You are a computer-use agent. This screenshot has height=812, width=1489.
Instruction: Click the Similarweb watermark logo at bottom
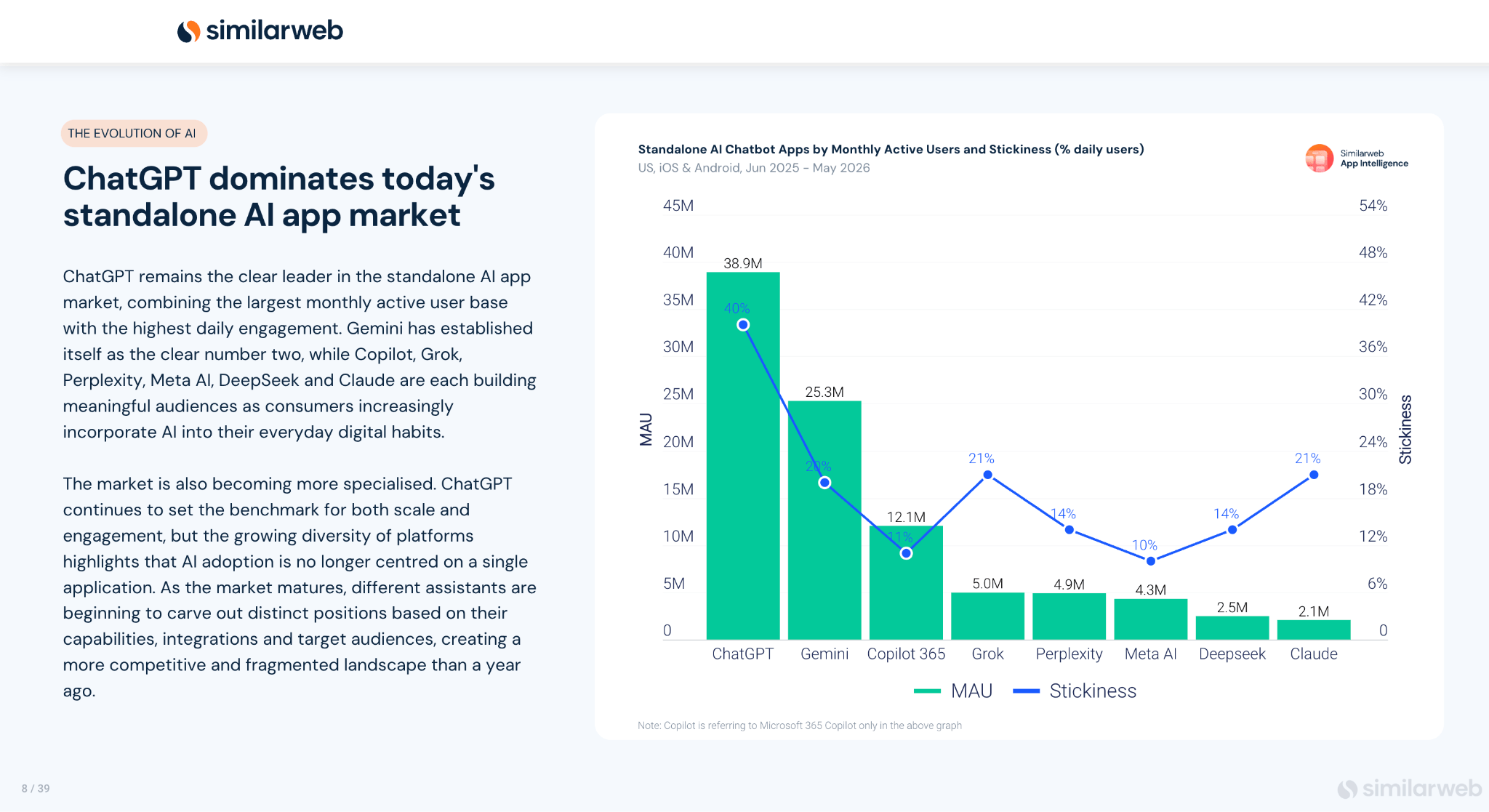(1409, 789)
